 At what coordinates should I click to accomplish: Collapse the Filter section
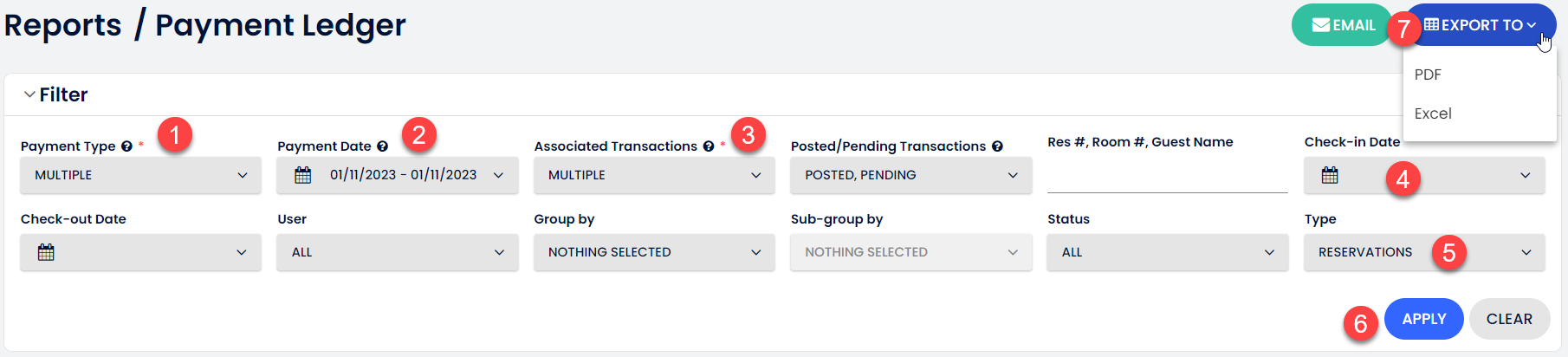point(30,94)
